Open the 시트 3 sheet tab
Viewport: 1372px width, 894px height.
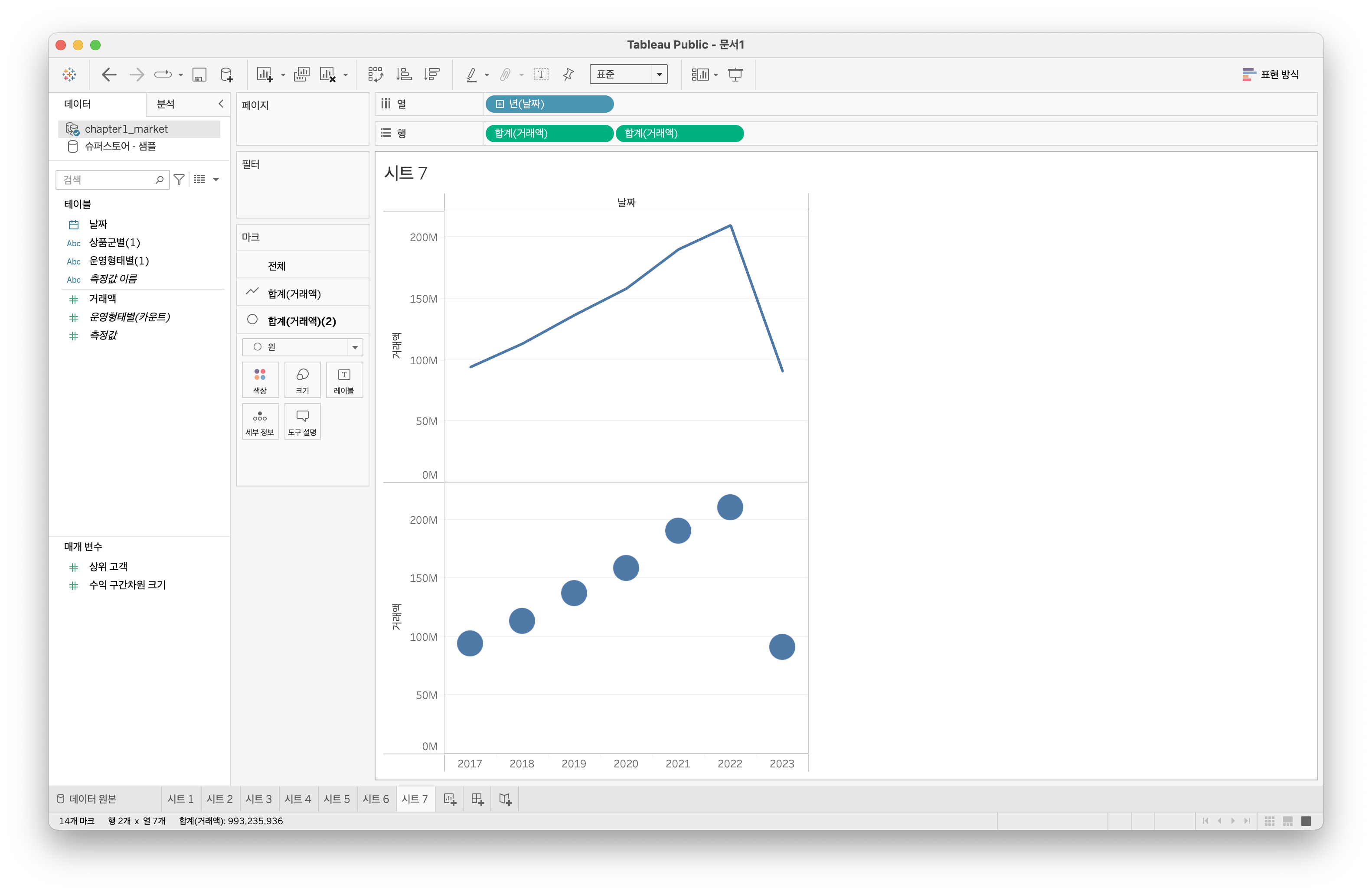click(x=258, y=799)
